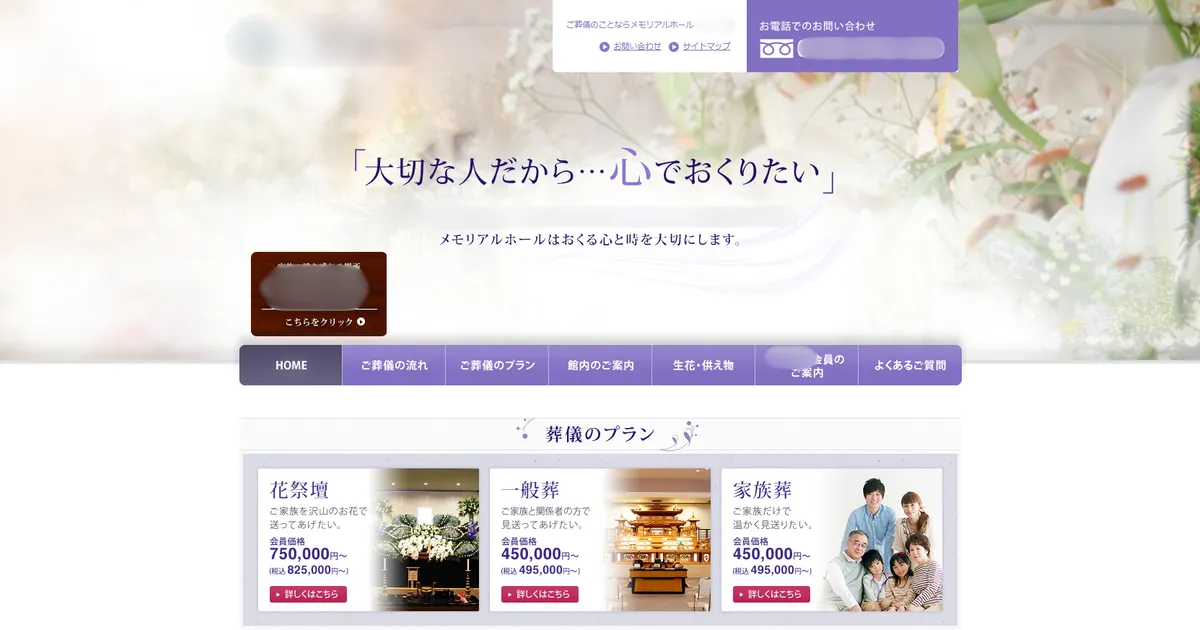Switch to the ご葬儀の流れ tab

pyautogui.click(x=394, y=364)
